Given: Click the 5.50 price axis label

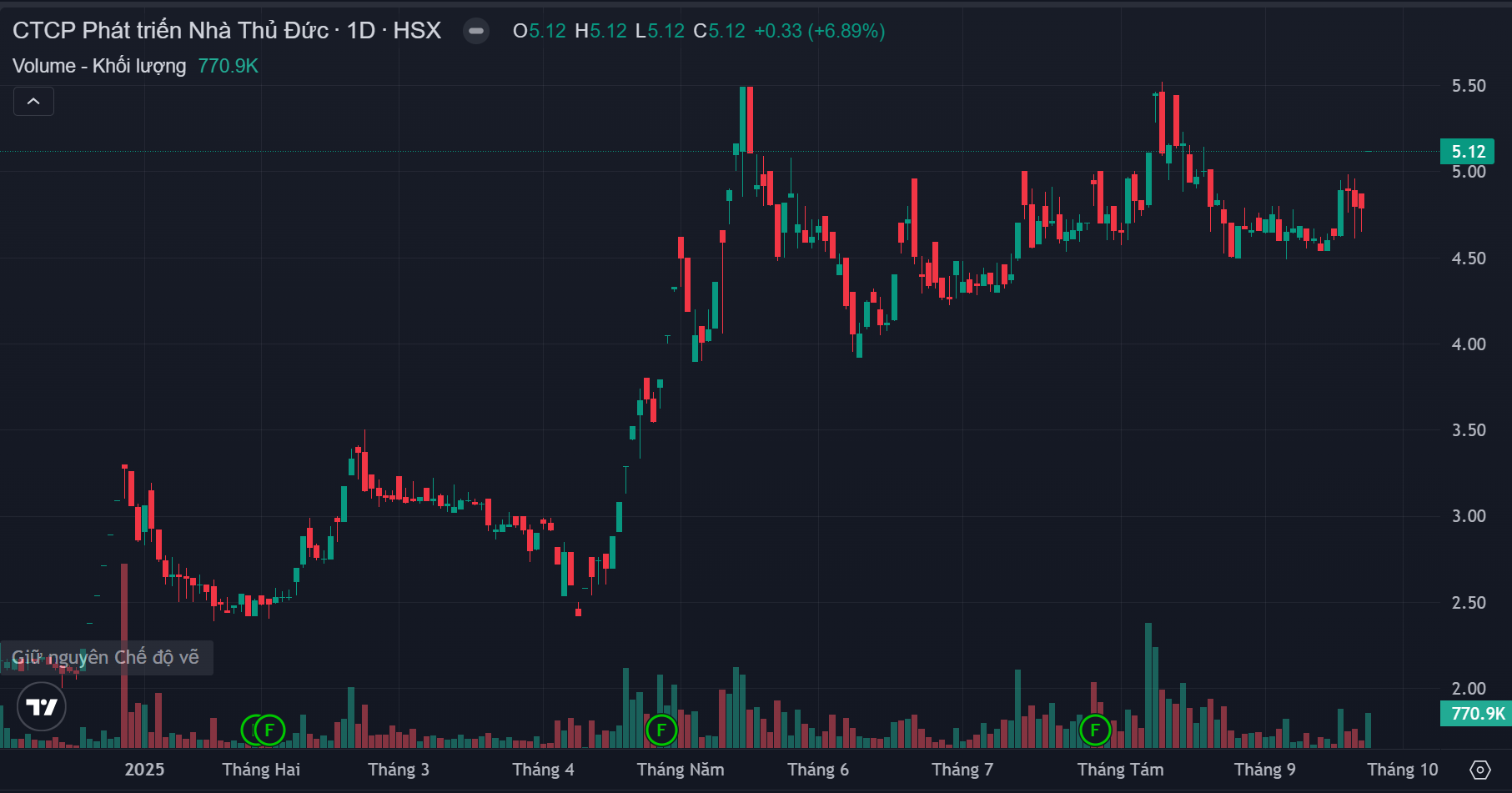Looking at the screenshot, I should coord(1469,86).
